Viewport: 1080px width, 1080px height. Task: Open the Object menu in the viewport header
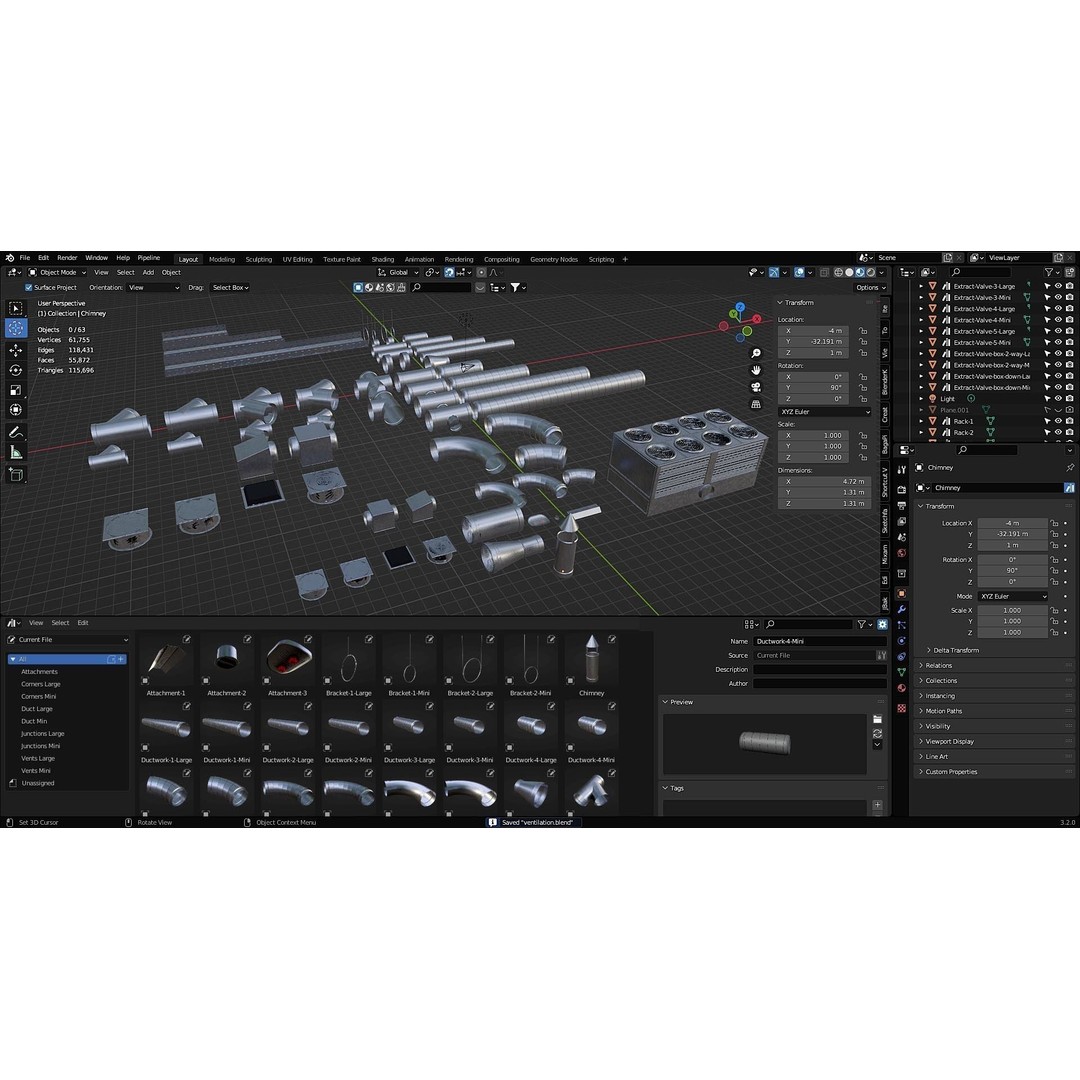tap(172, 271)
